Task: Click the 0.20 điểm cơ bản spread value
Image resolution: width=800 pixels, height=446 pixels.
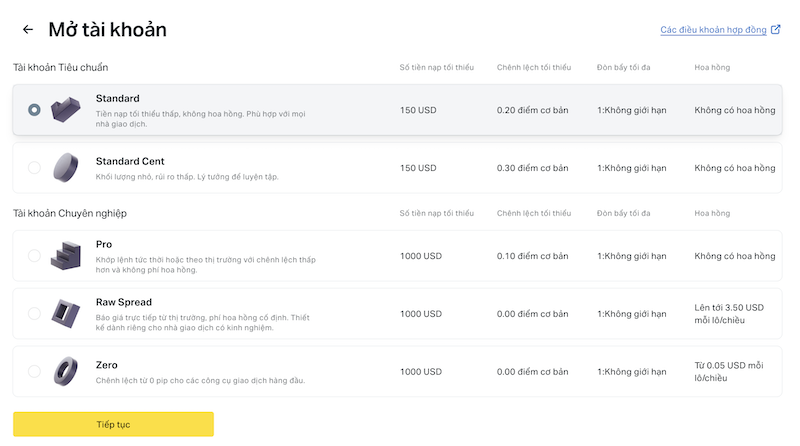Action: click(x=533, y=110)
